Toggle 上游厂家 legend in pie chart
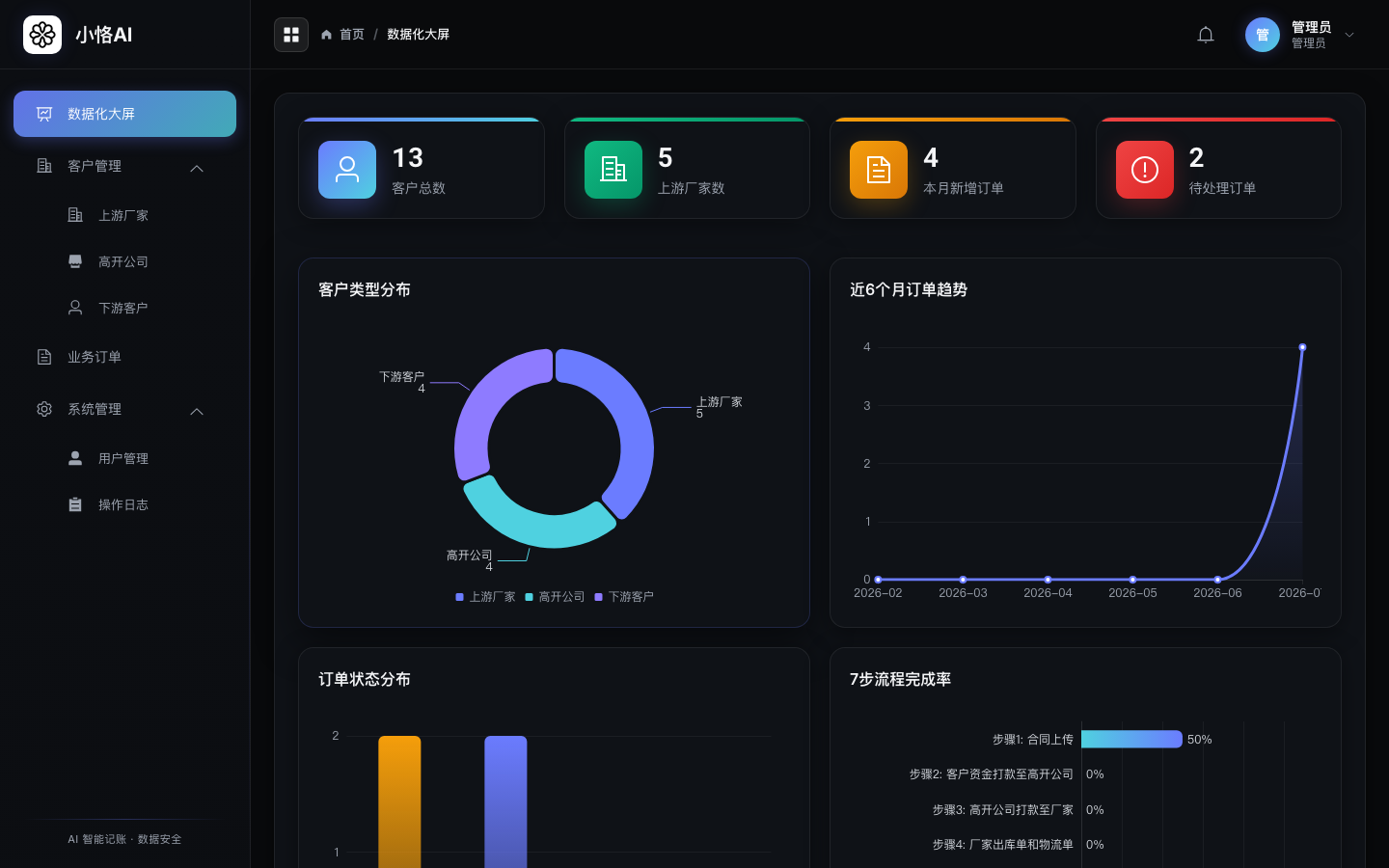Screen dimensions: 1389x868 tap(485, 597)
